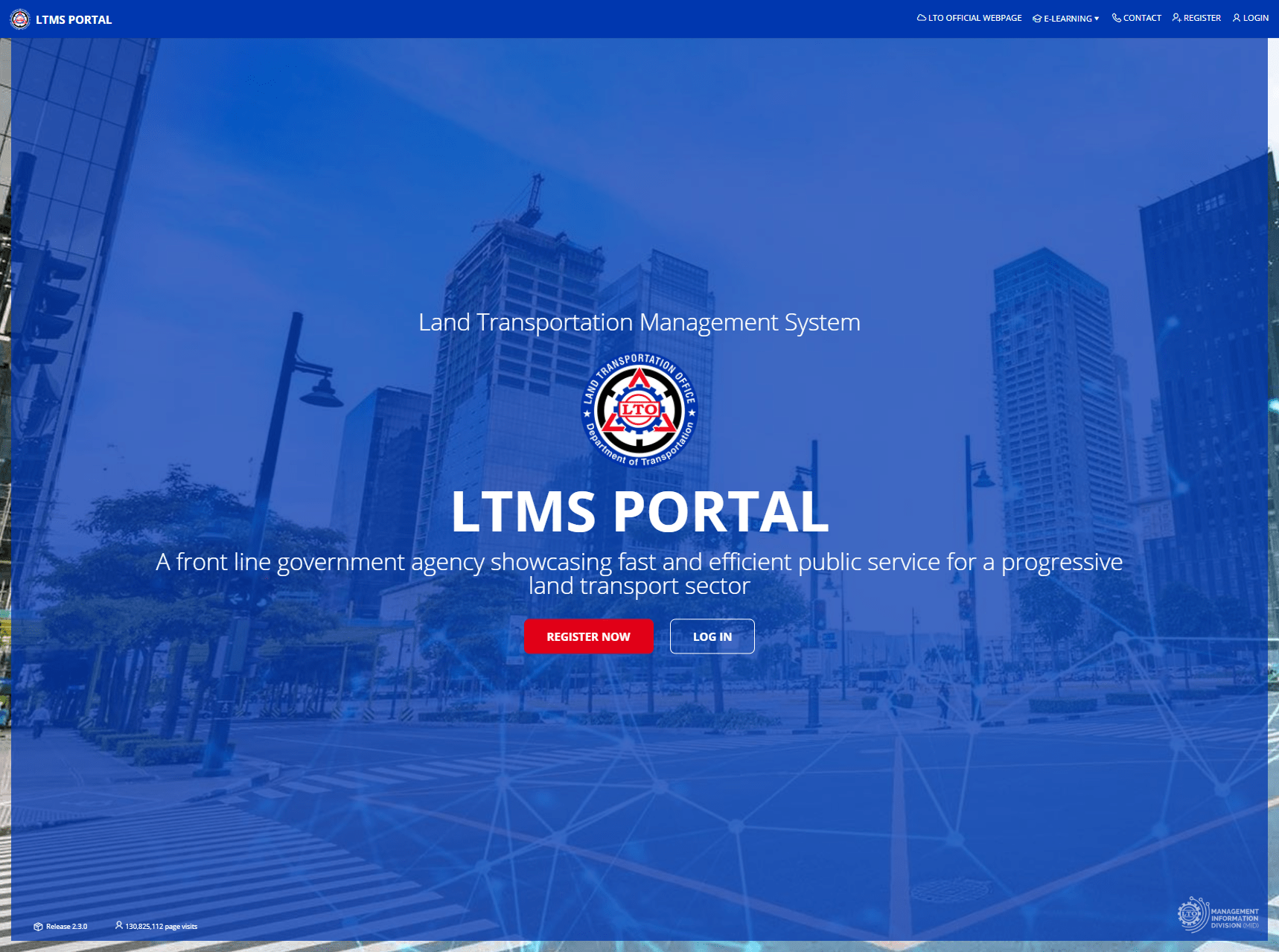Expand the E-LEARNING chevron arrow
Screen dimensions: 1279x952
tap(1095, 18)
